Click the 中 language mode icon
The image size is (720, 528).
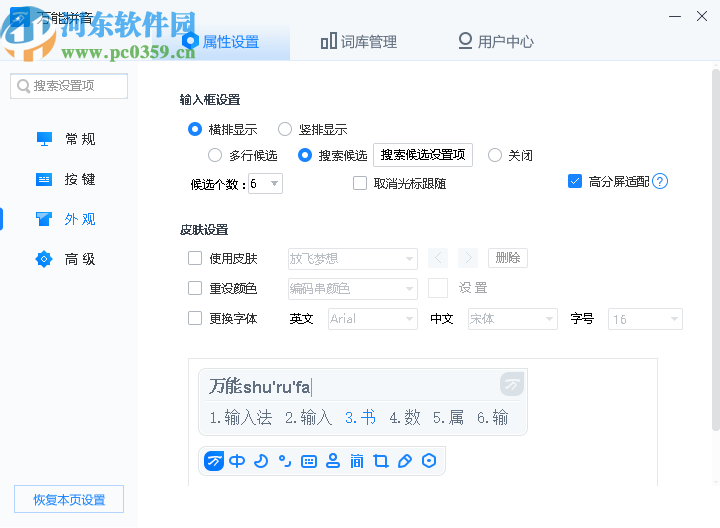pyautogui.click(x=237, y=461)
